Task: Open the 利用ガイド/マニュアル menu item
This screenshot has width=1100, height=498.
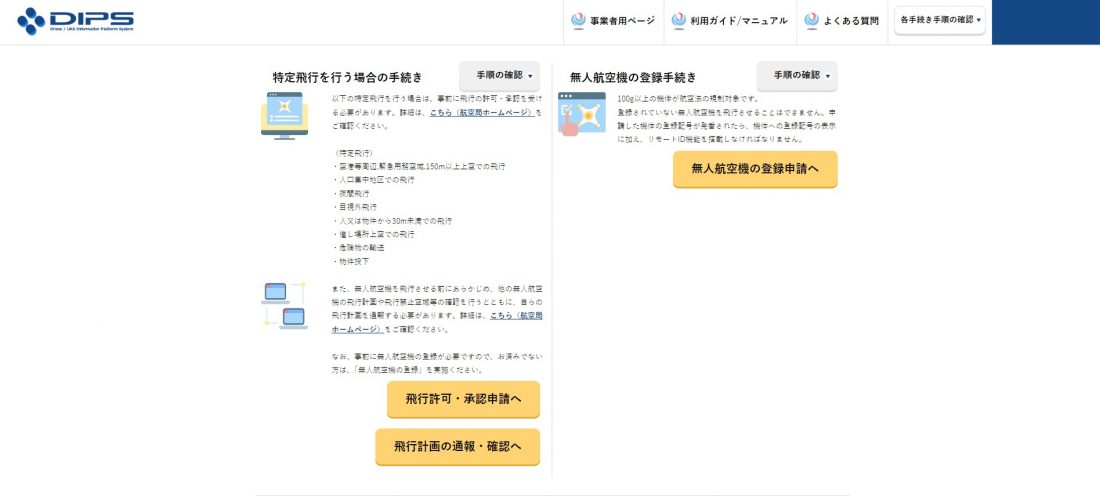Action: click(730, 21)
